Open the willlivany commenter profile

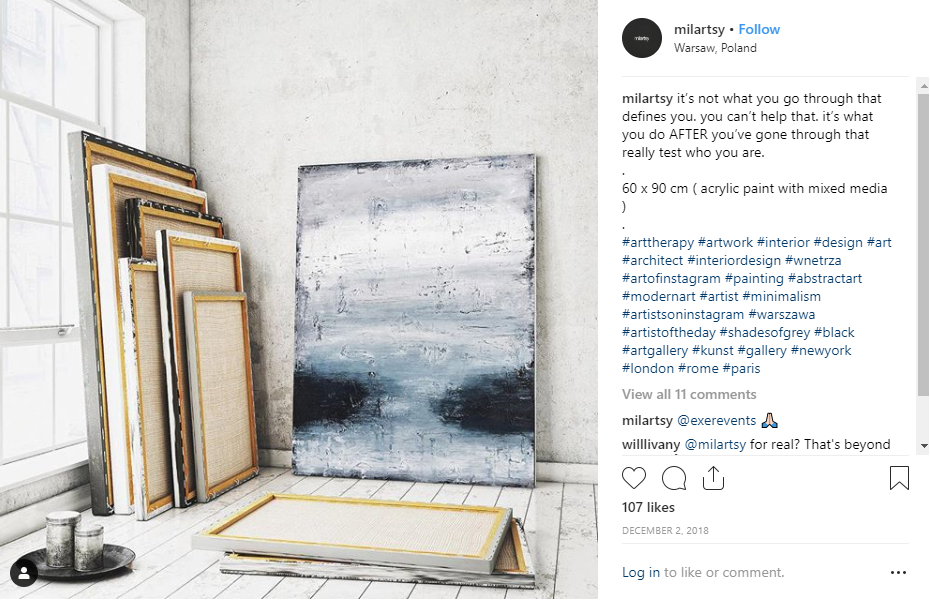point(651,445)
